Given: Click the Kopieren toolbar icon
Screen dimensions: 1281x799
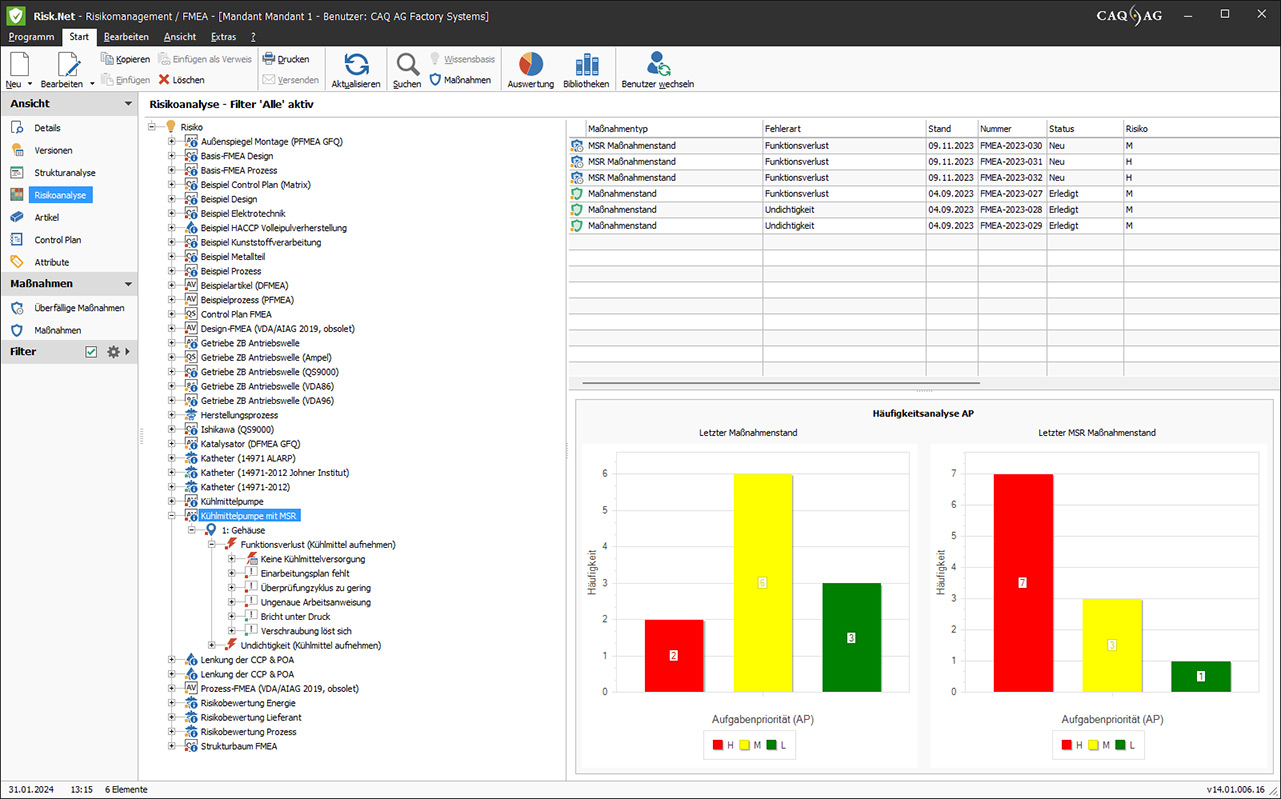Looking at the screenshot, I should 107,59.
